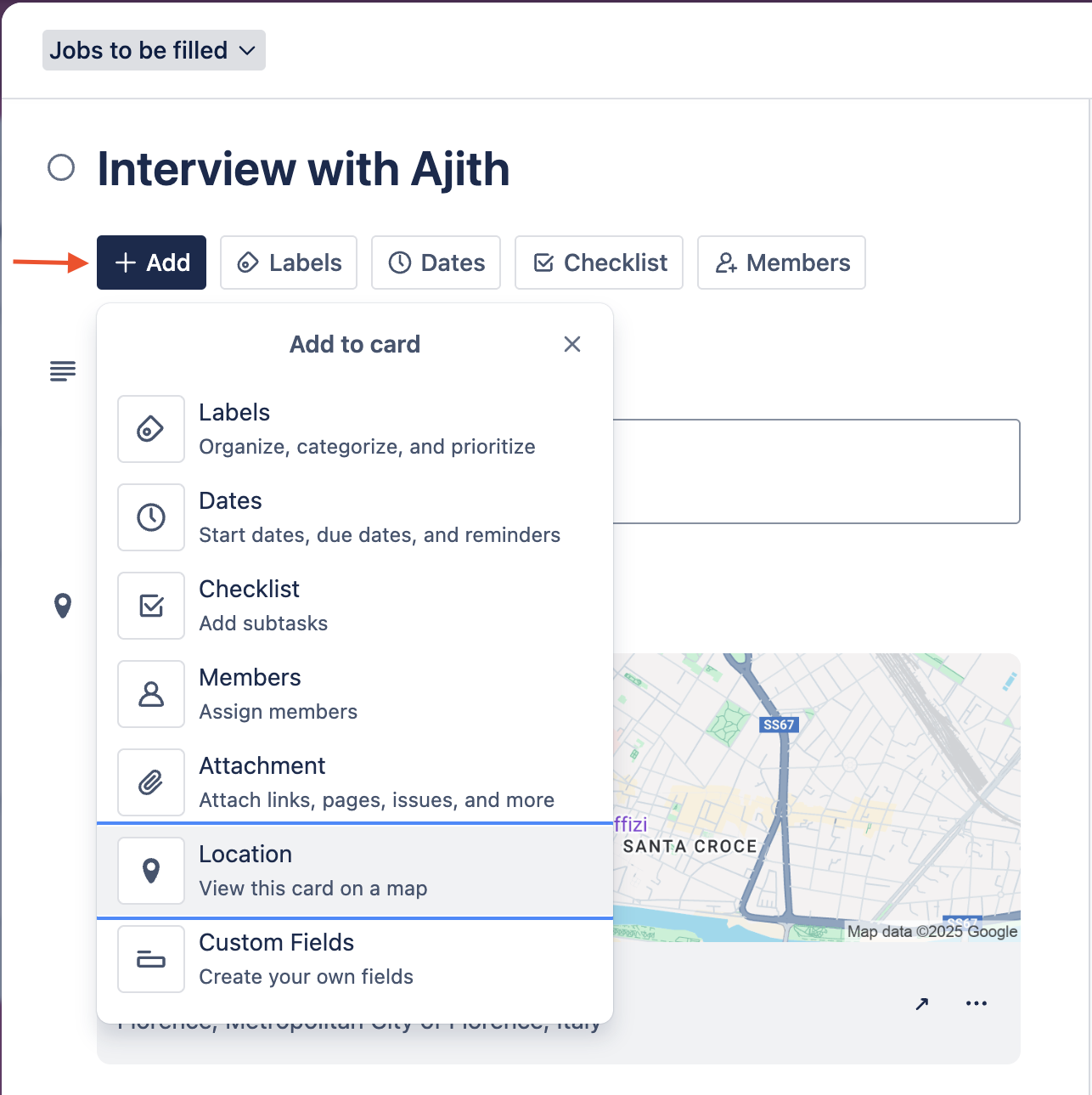
Task: Close the Add to card popup
Action: point(572,344)
